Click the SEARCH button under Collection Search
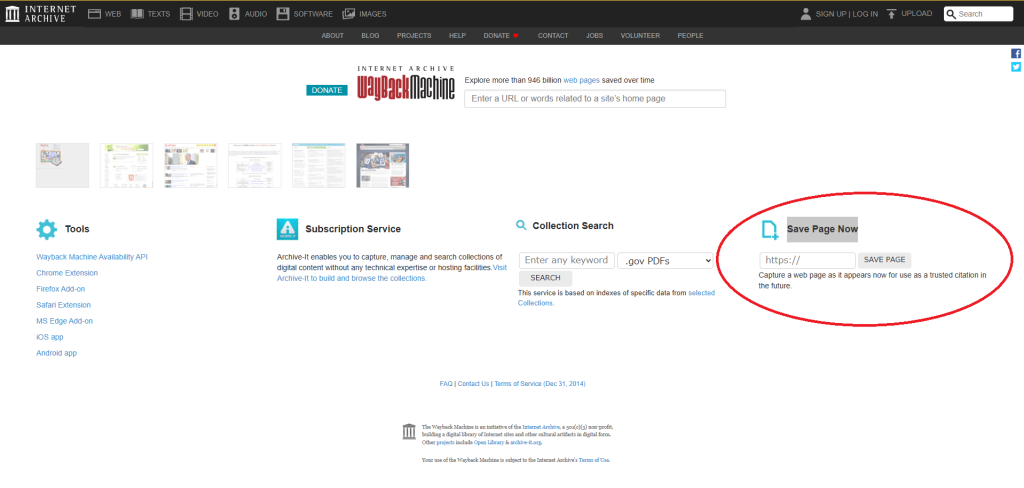1024x488 pixels. pyautogui.click(x=545, y=278)
